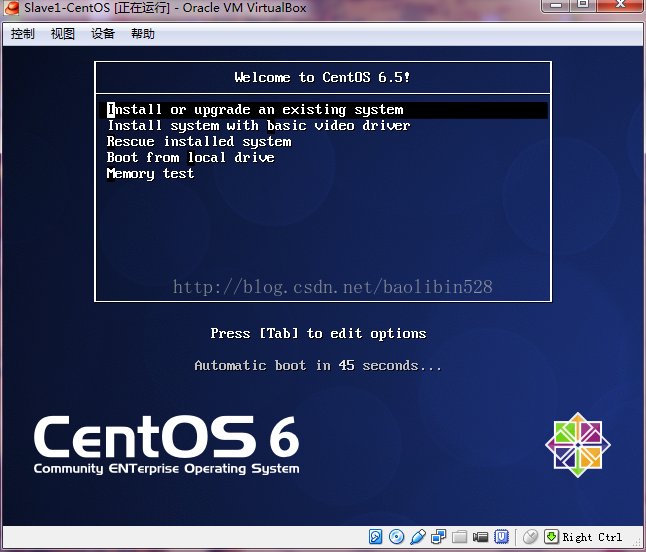Select Boot from local drive

click(x=190, y=157)
